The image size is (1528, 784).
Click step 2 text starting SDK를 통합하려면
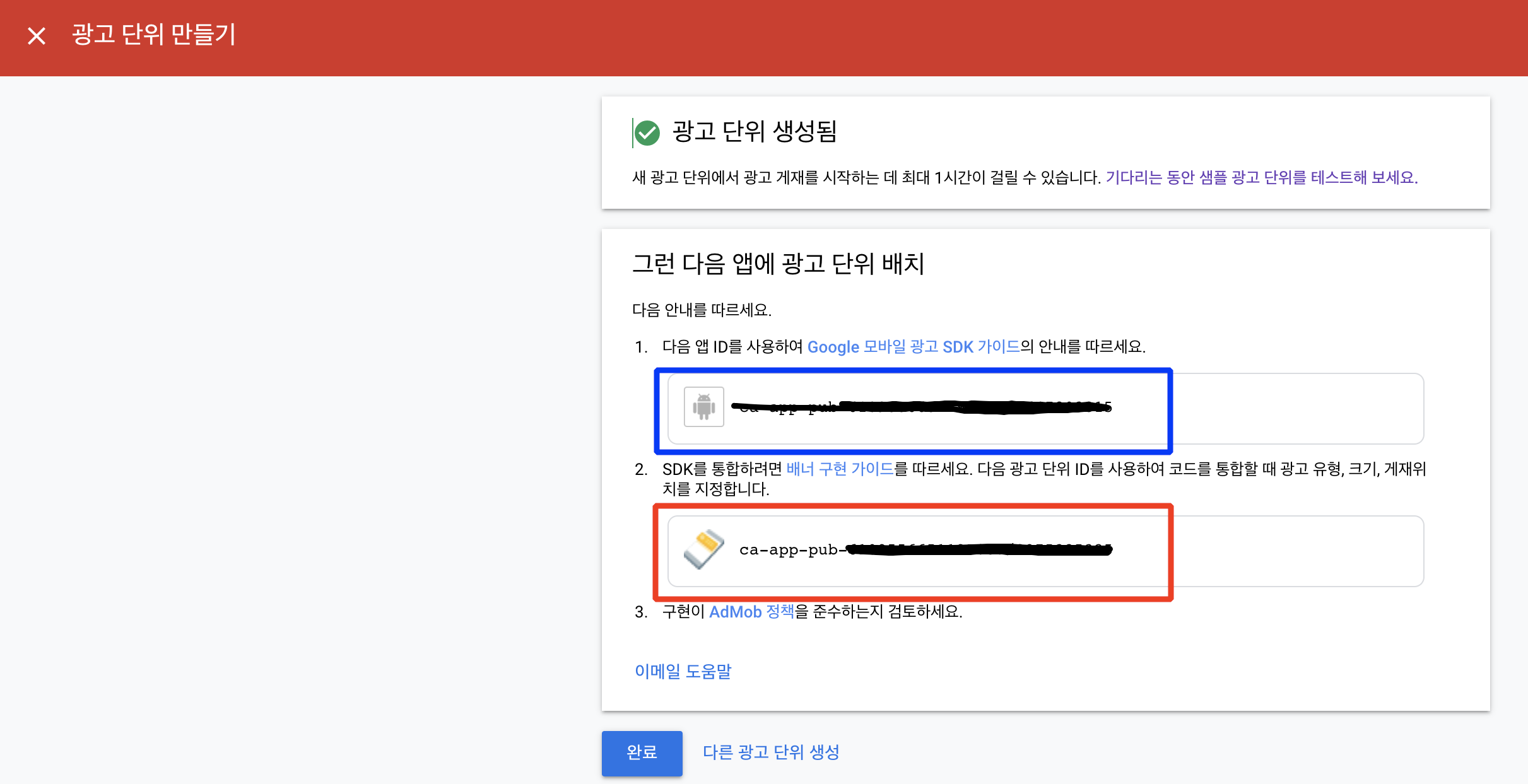[722, 469]
